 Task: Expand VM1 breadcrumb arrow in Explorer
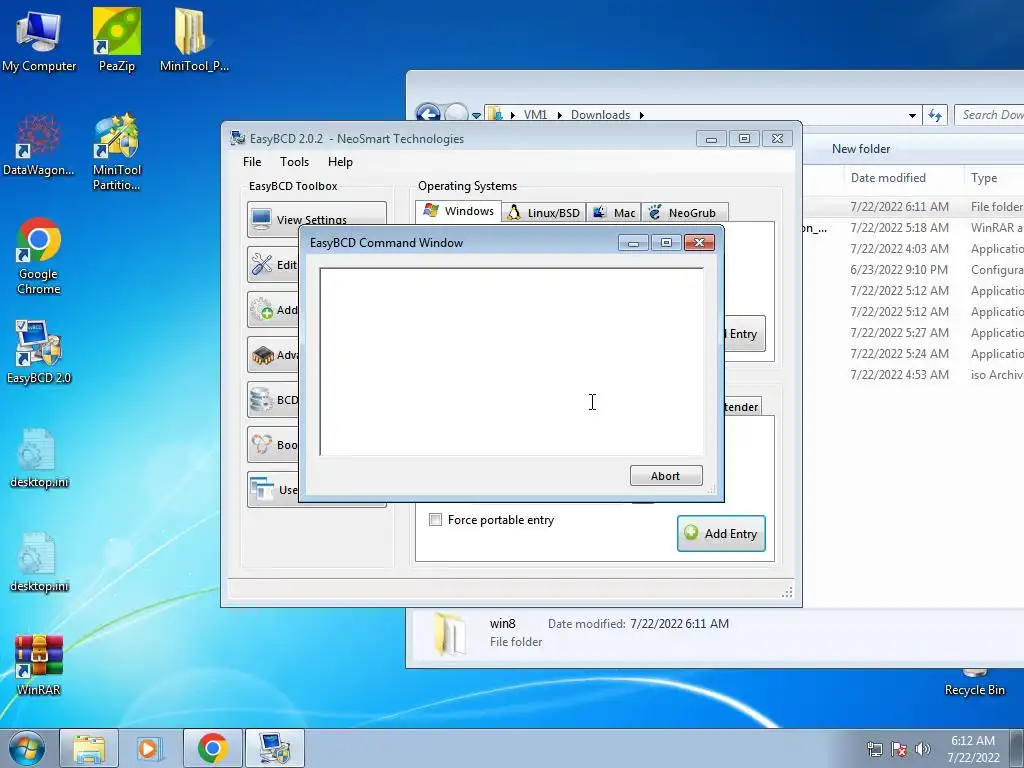point(560,115)
